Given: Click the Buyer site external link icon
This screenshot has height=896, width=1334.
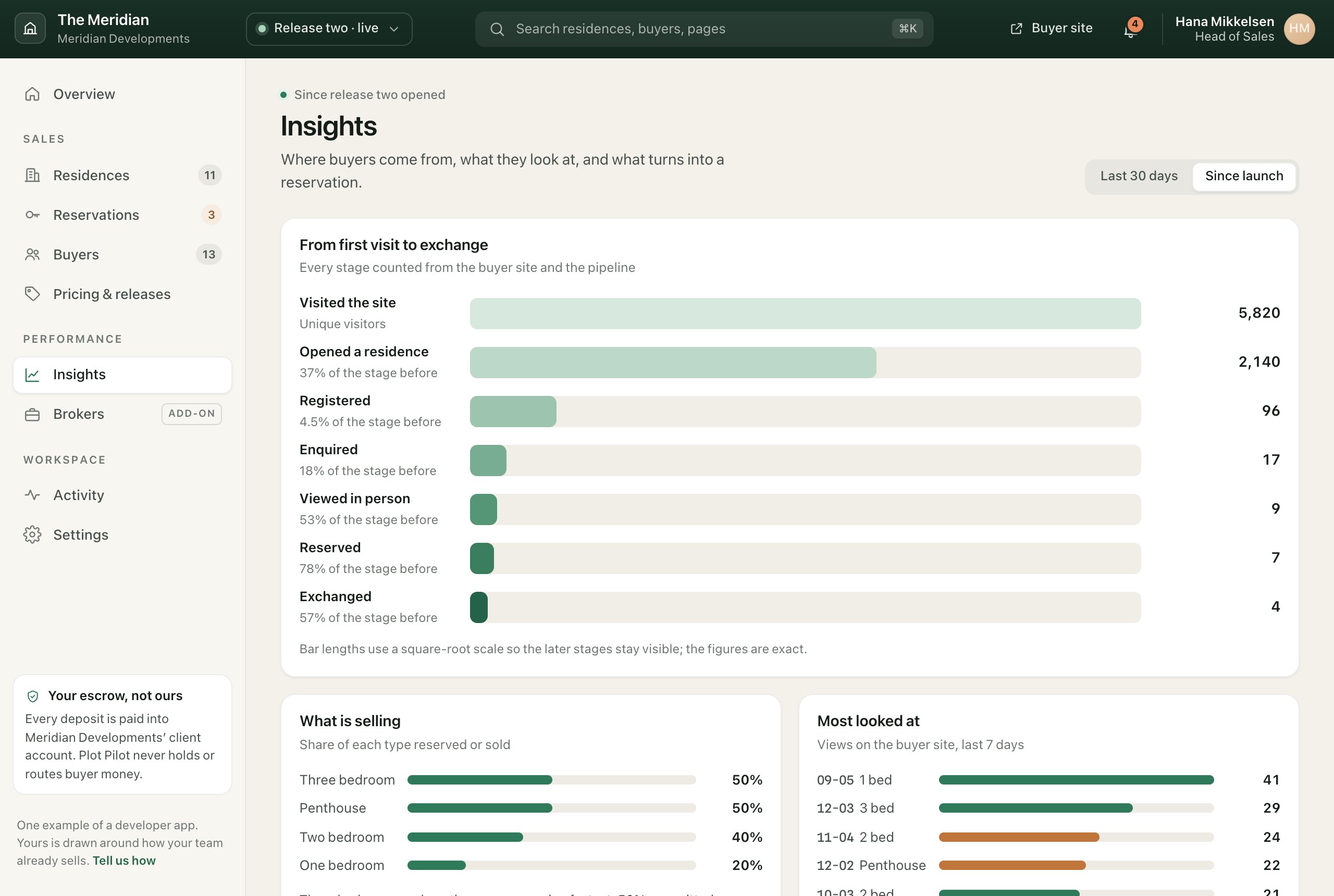Looking at the screenshot, I should (1016, 29).
